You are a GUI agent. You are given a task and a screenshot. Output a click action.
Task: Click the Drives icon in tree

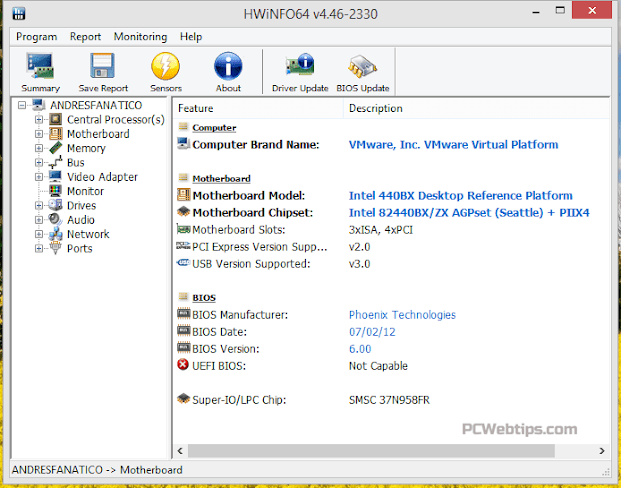coord(55,205)
